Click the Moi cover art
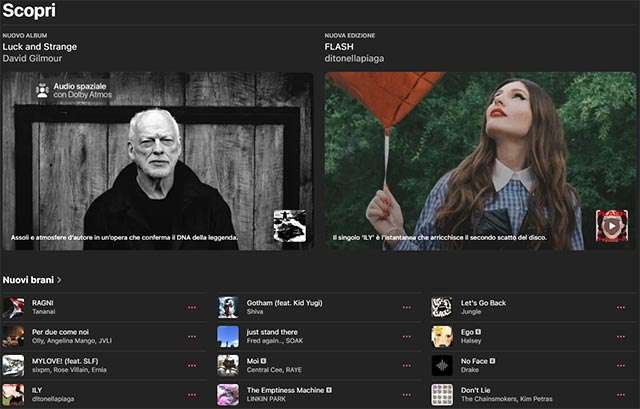 228,365
